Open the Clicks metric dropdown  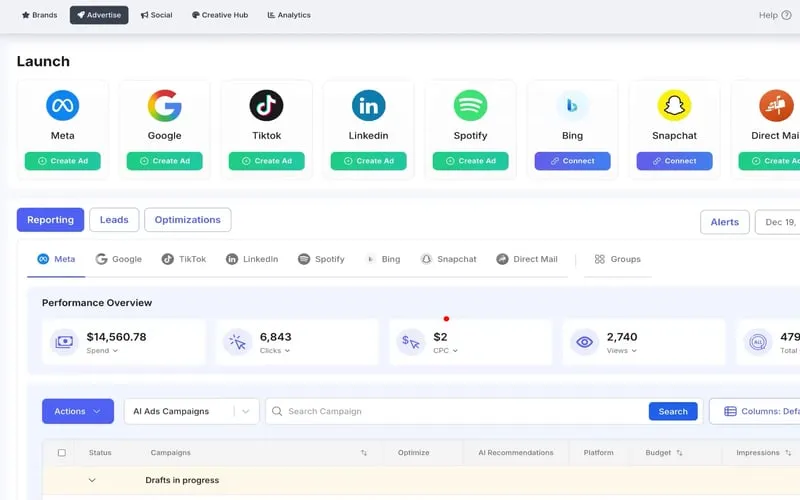click(274, 351)
